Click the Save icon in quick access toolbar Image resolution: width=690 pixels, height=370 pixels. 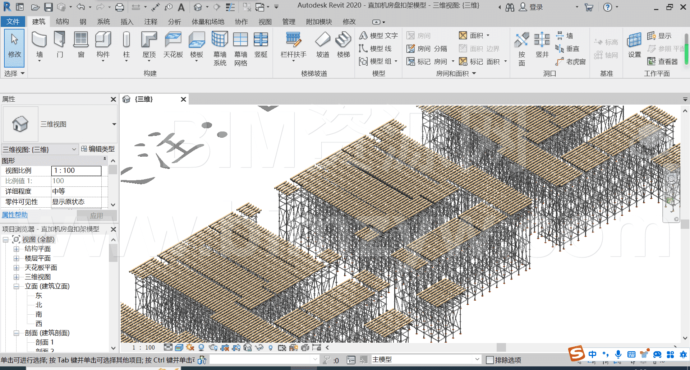[x=48, y=7]
